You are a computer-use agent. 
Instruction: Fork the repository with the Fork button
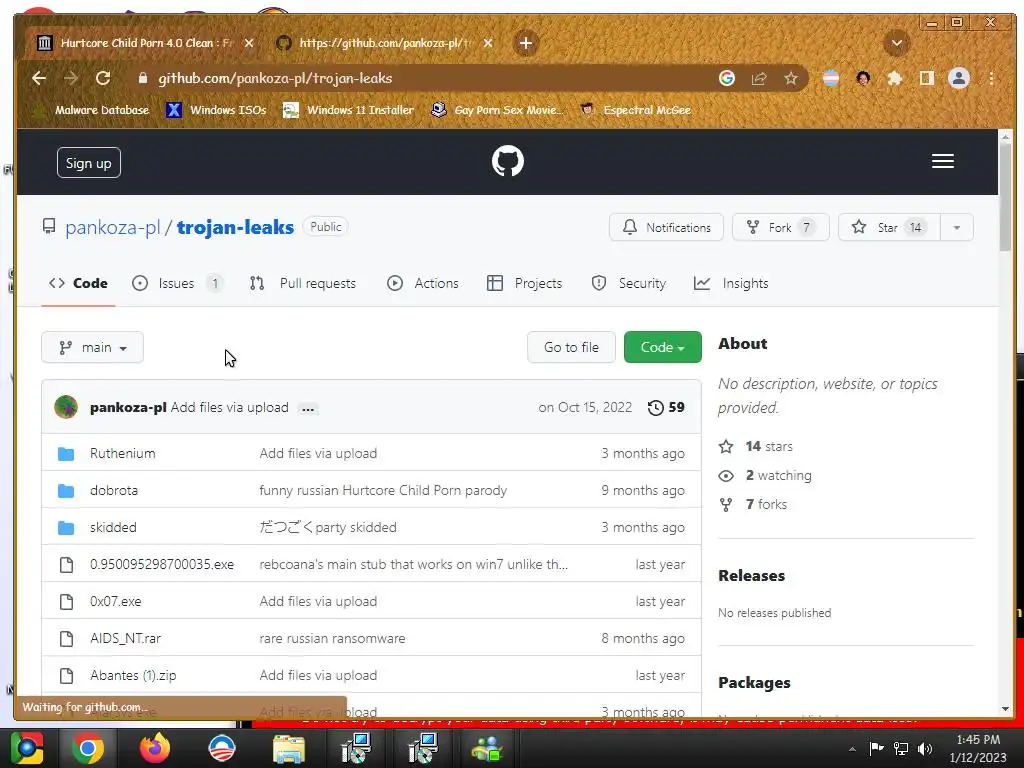pos(780,227)
